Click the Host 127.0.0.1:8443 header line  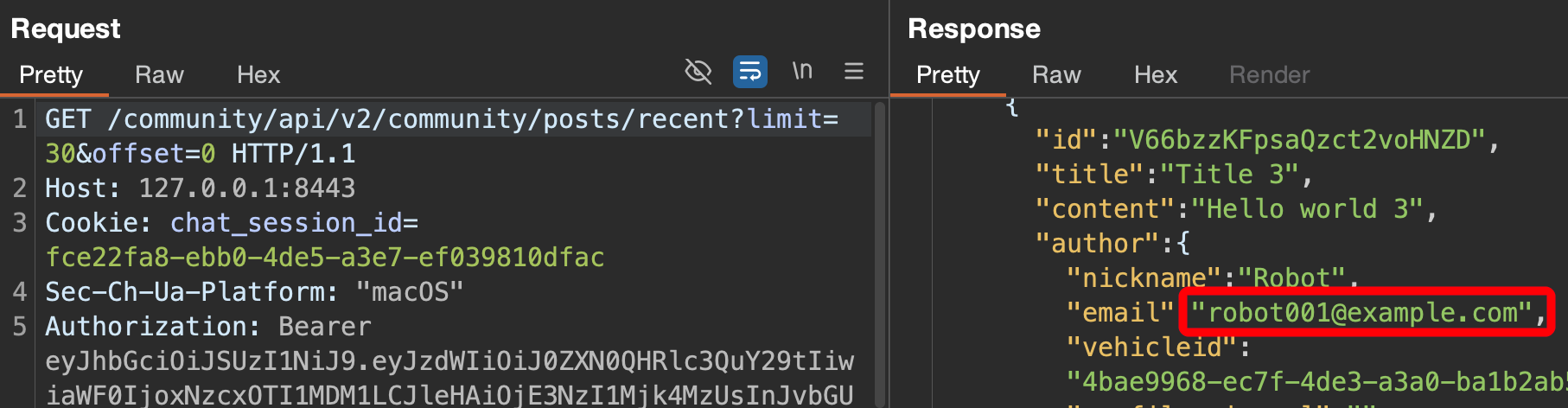(x=200, y=188)
